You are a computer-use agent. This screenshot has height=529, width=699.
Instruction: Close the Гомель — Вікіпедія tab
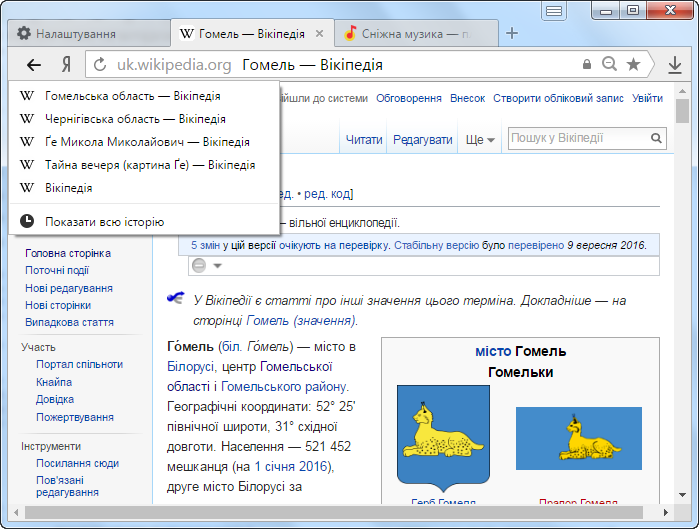[x=319, y=34]
